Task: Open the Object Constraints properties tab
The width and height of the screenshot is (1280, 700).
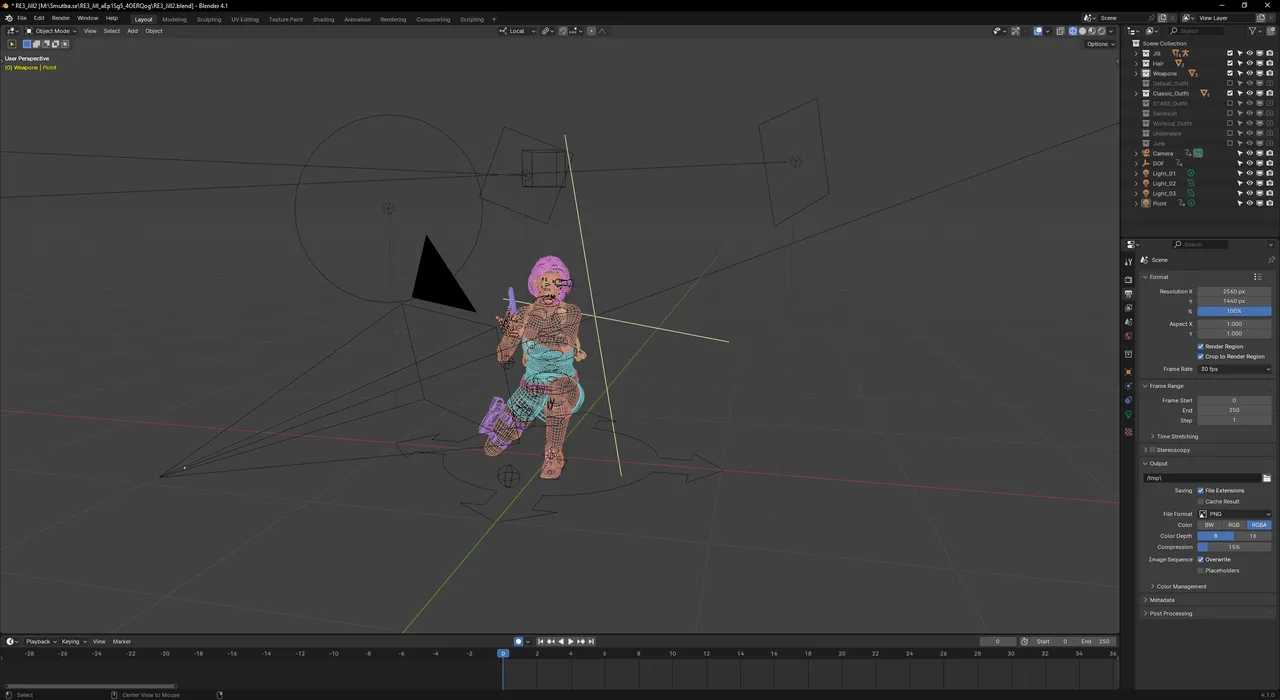Action: (x=1129, y=400)
